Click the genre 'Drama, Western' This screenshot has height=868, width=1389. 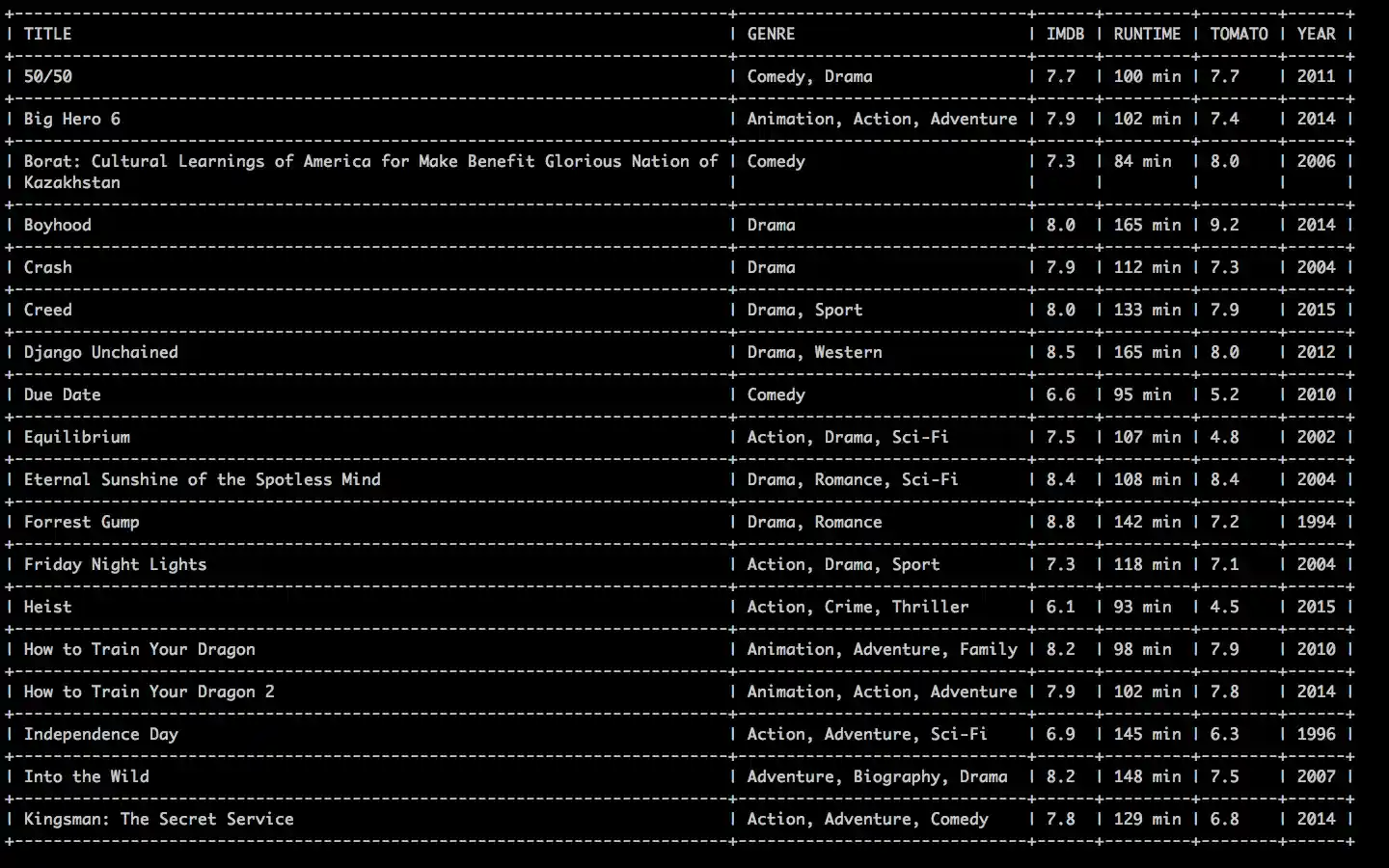point(814,352)
